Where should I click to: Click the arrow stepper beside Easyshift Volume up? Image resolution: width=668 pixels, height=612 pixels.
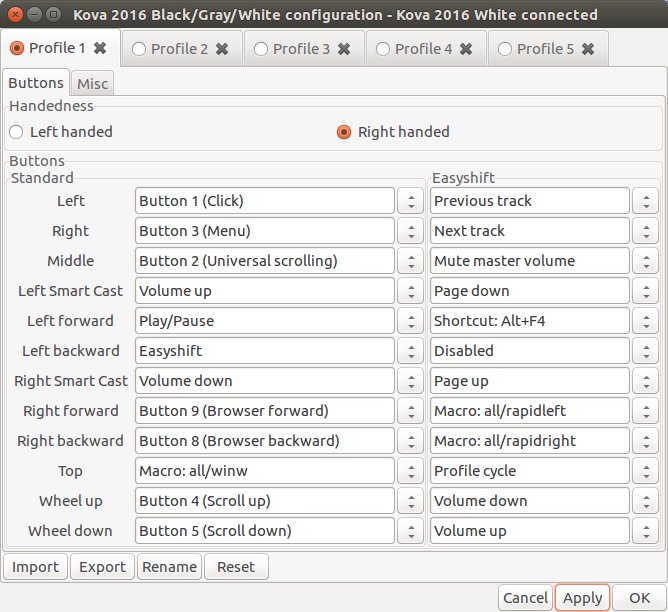click(646, 531)
